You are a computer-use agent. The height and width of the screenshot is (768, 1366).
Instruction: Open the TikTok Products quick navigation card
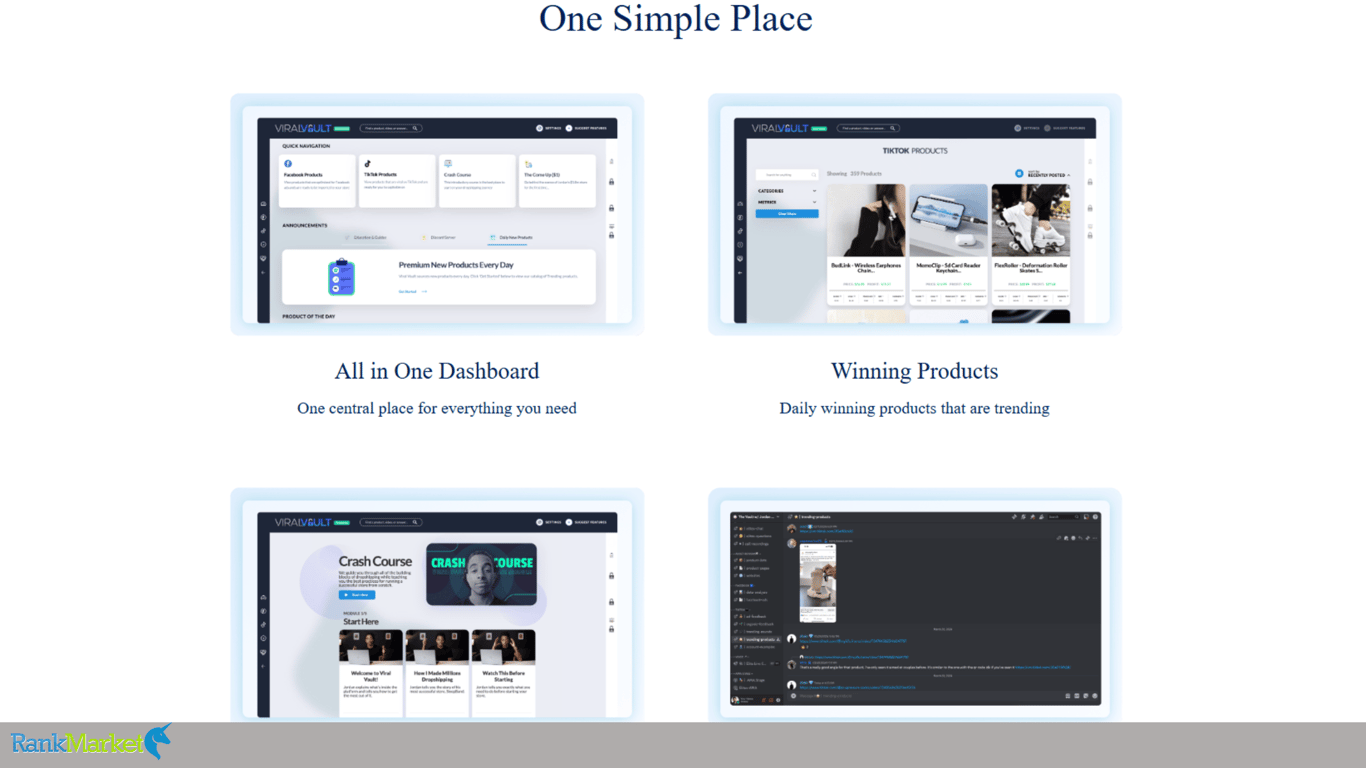397,181
